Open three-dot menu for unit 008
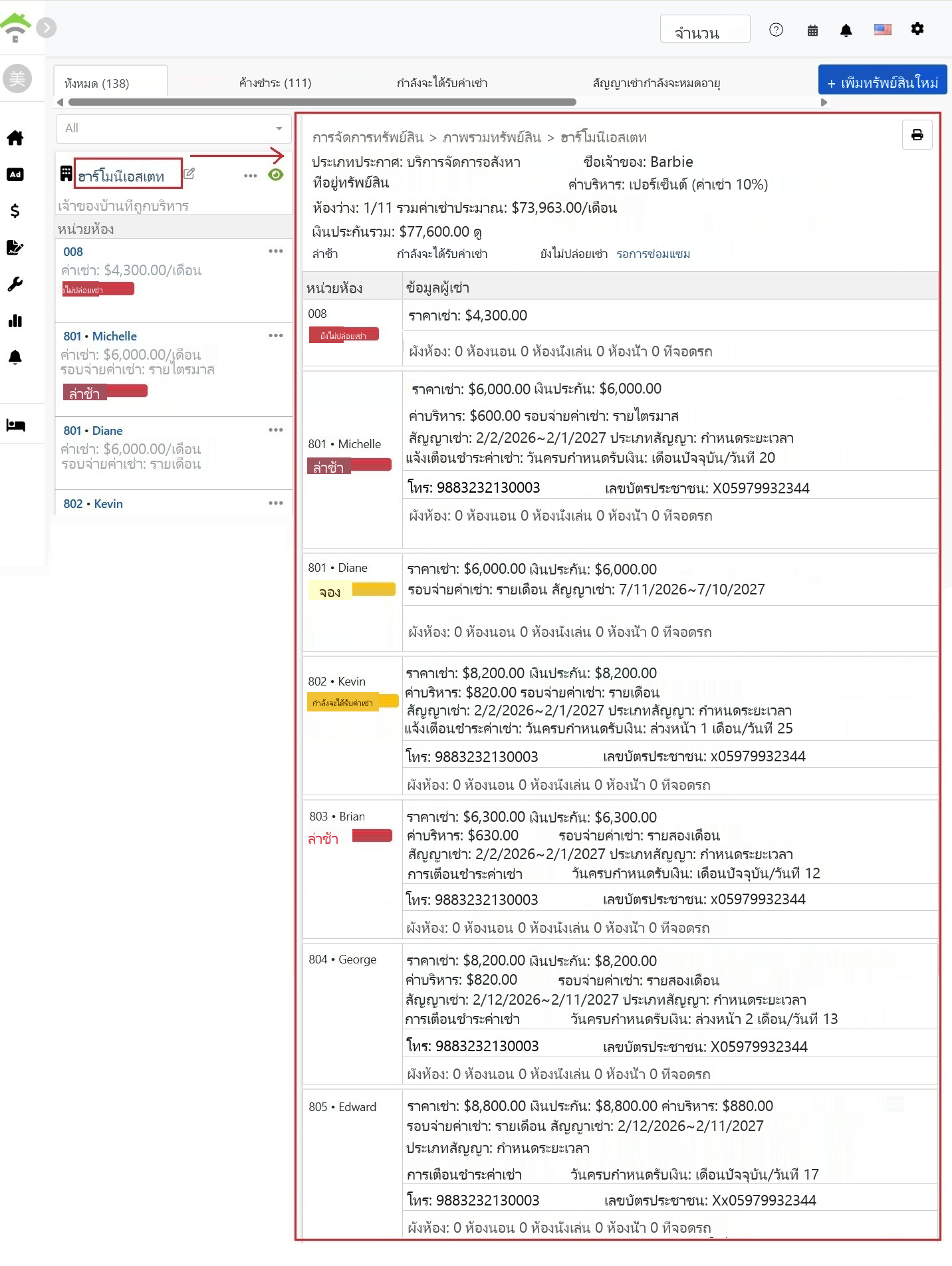Image resolution: width=952 pixels, height=1266 pixels. pyautogui.click(x=276, y=251)
